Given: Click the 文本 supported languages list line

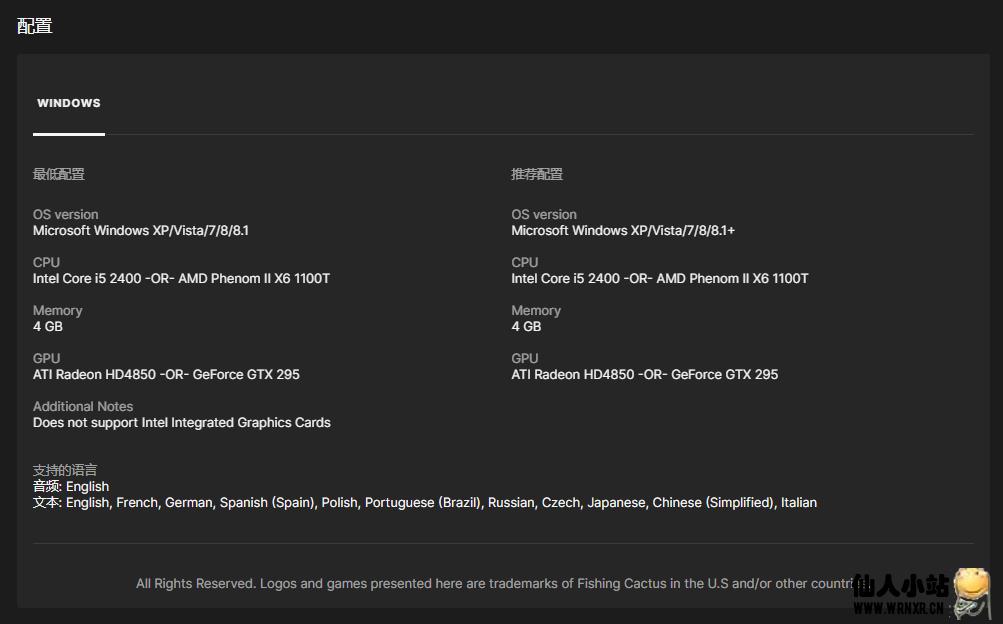Looking at the screenshot, I should coord(425,503).
